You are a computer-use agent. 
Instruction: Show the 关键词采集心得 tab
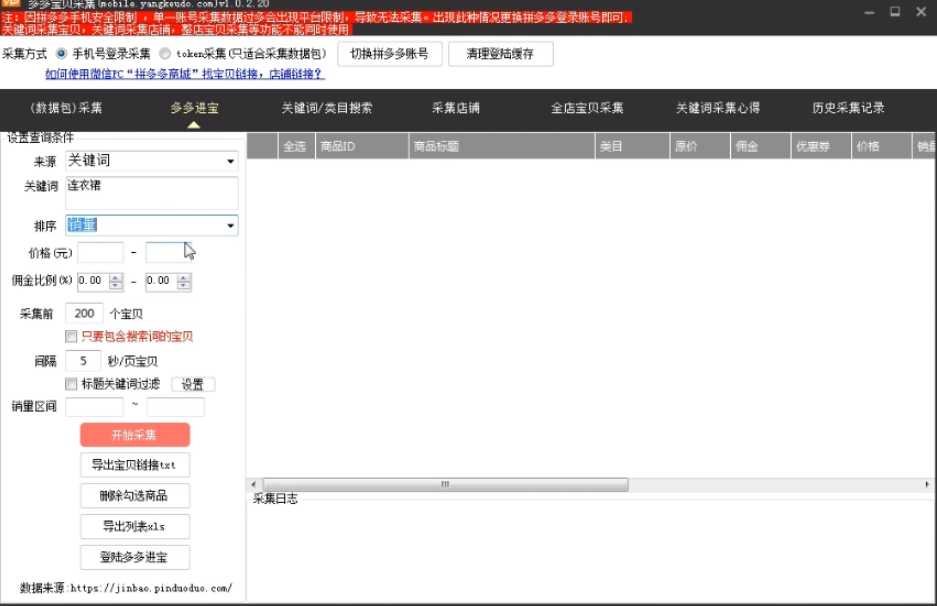[718, 108]
